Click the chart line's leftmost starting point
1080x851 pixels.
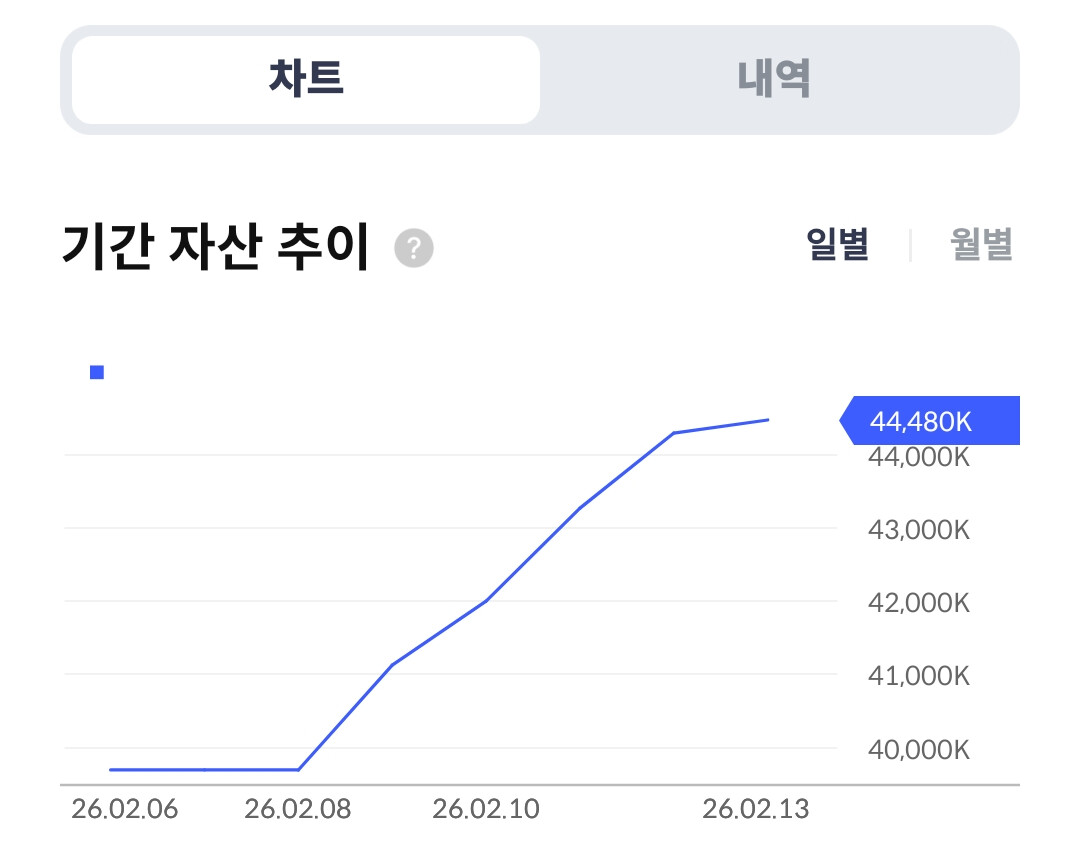point(111,770)
